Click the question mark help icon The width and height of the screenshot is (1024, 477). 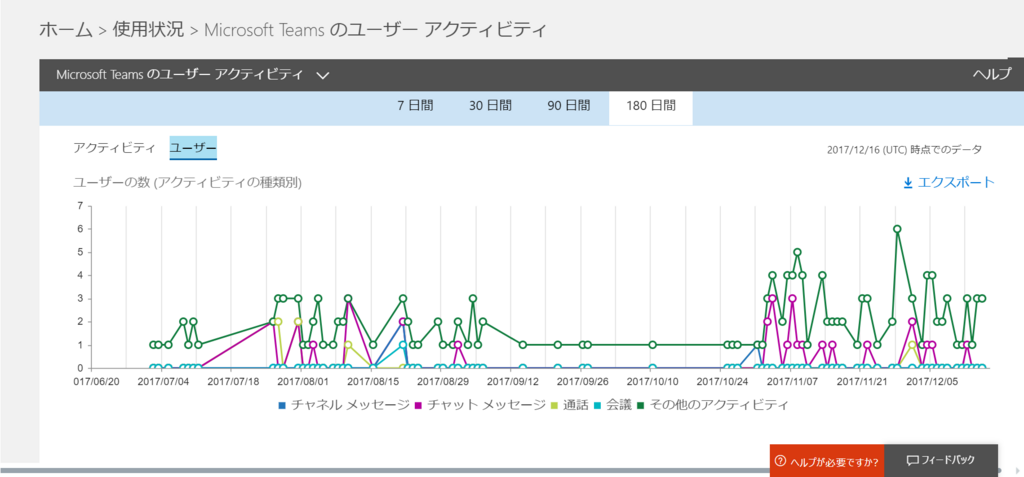pyautogui.click(x=780, y=461)
